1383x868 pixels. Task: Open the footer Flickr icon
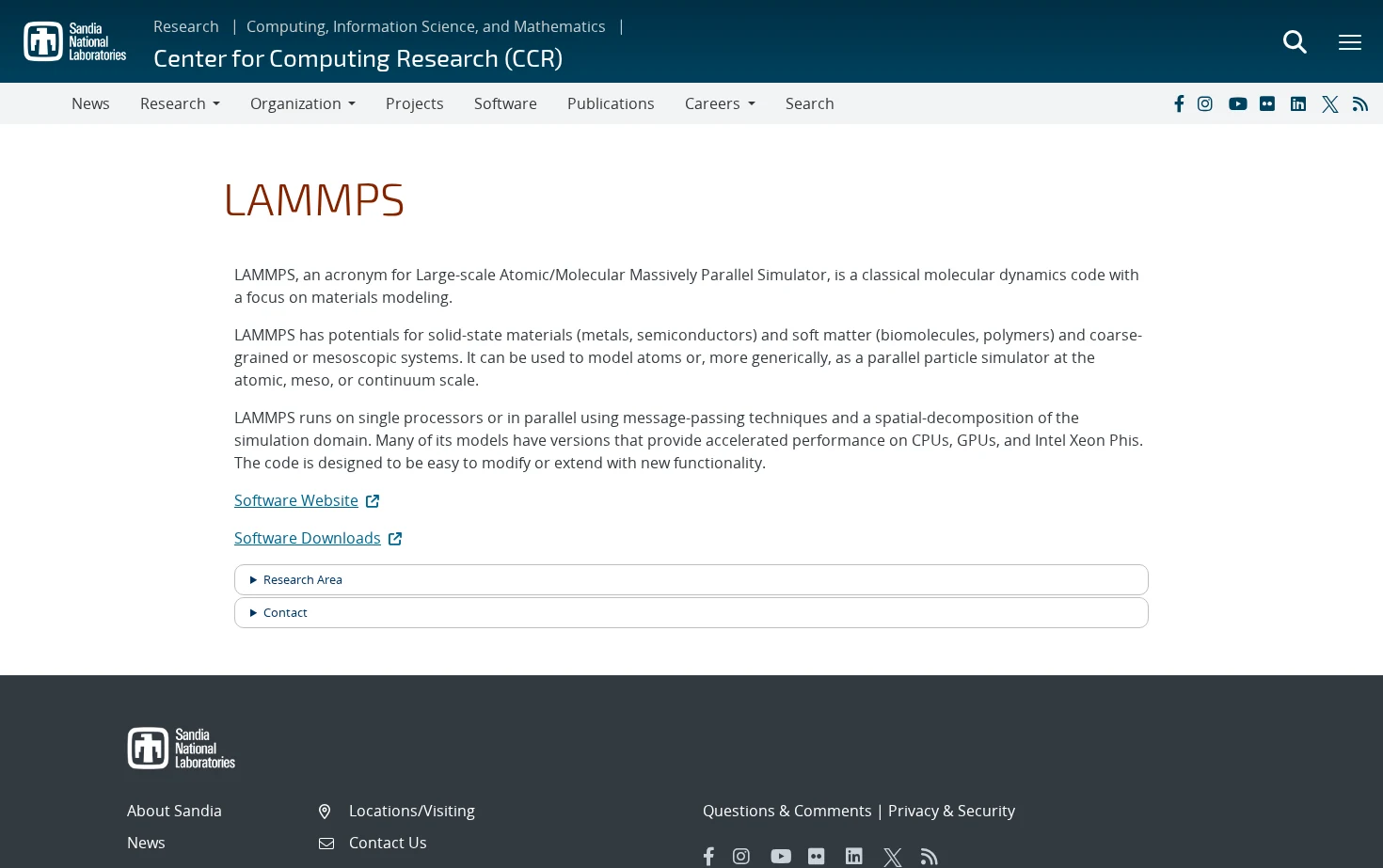point(817,857)
